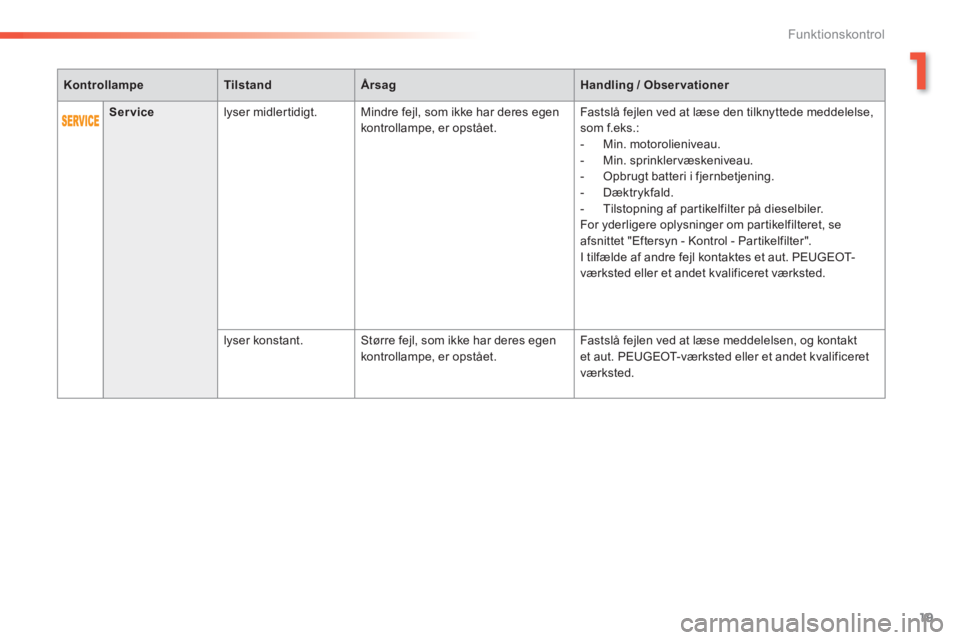Image resolution: width=960 pixels, height=640 pixels.
Task: Click the 'Dæktrykfald.' list item
Action: point(638,193)
